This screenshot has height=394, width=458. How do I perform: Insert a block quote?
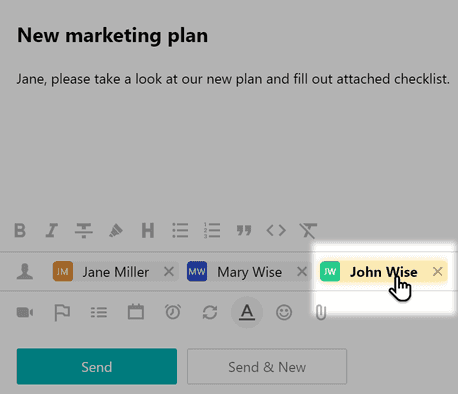click(x=244, y=230)
